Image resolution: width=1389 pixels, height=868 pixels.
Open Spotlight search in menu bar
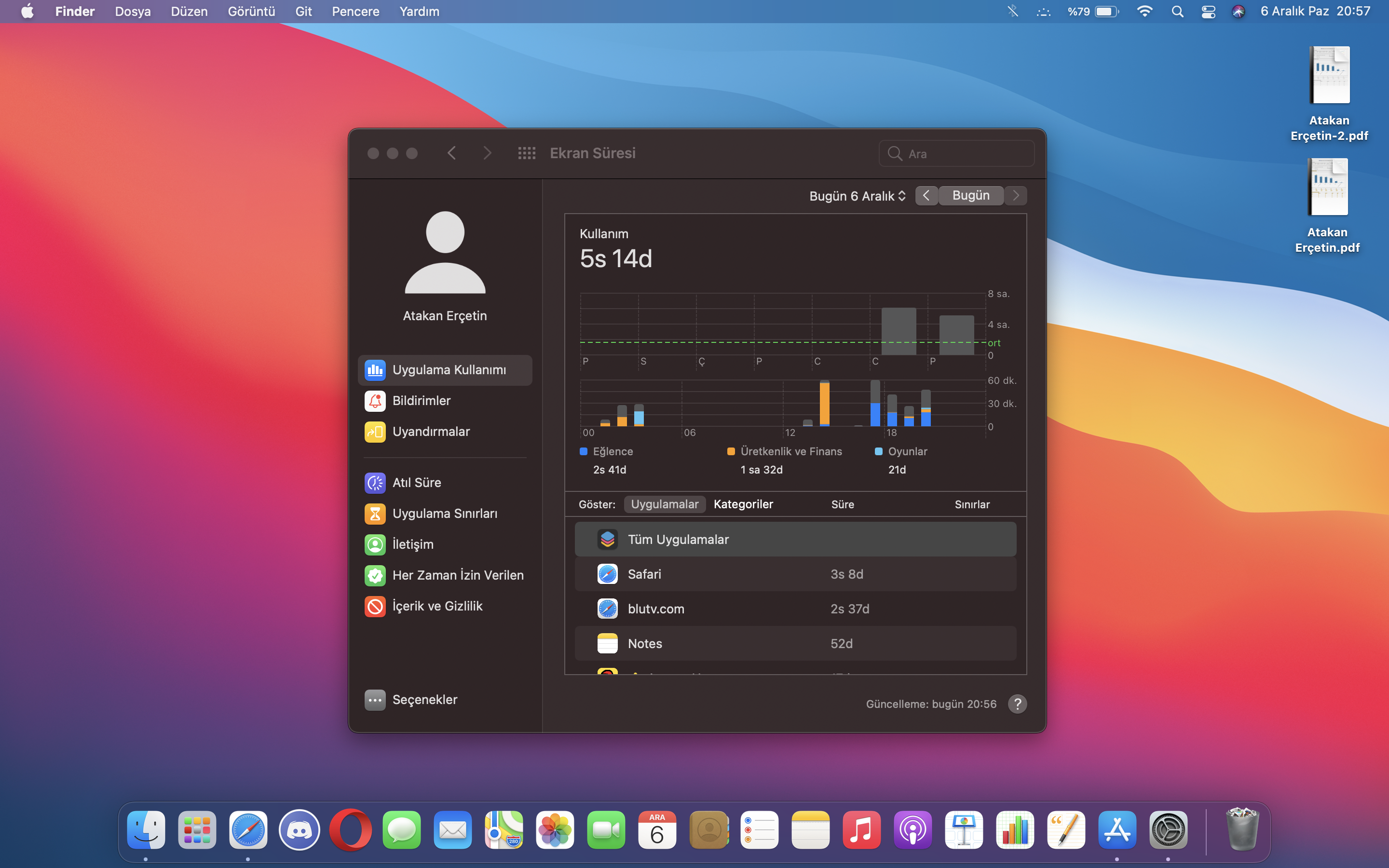1177,12
